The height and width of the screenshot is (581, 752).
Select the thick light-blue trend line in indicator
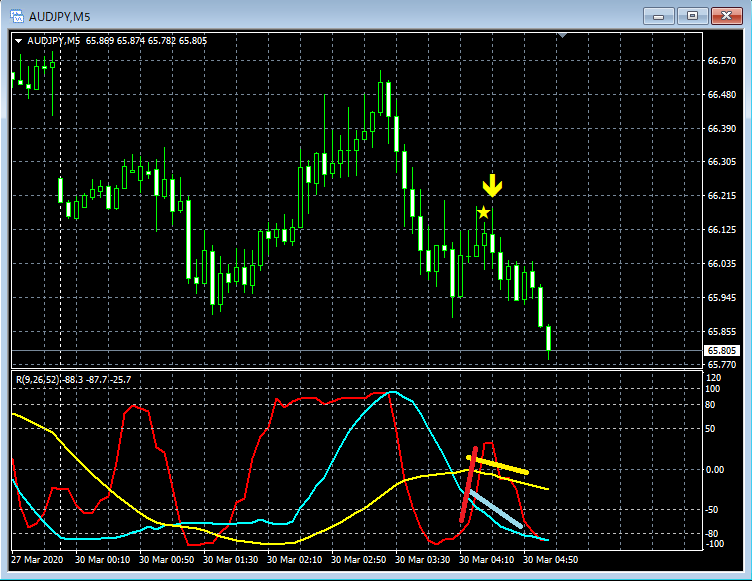point(495,509)
